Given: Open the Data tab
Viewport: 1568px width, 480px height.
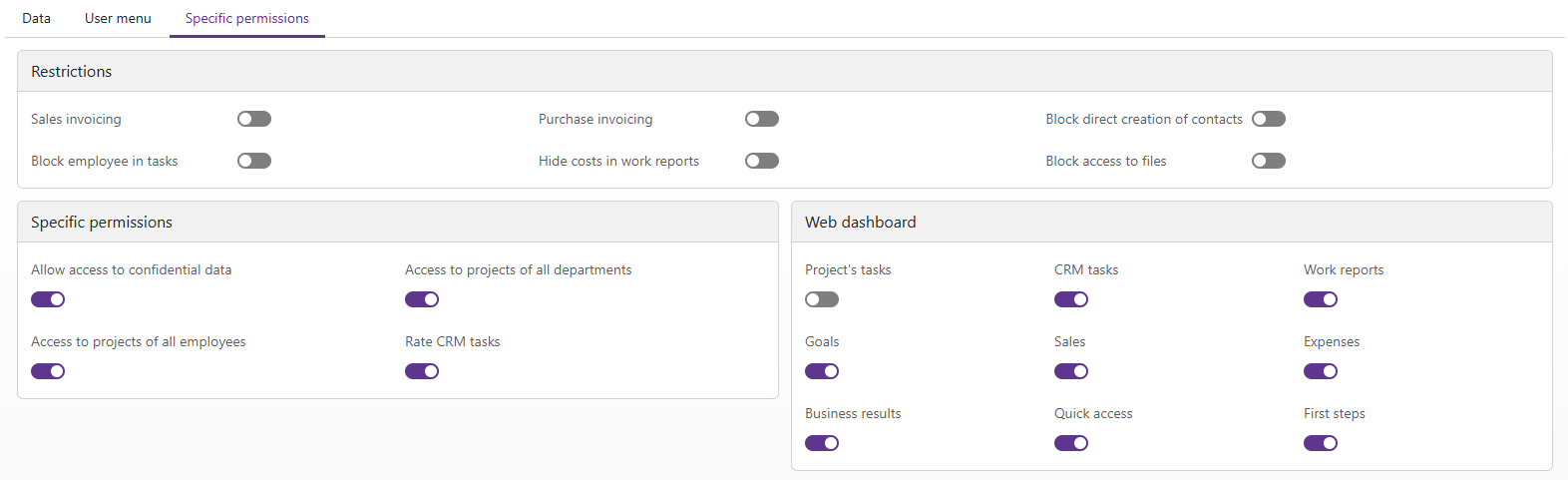Looking at the screenshot, I should coord(37,18).
